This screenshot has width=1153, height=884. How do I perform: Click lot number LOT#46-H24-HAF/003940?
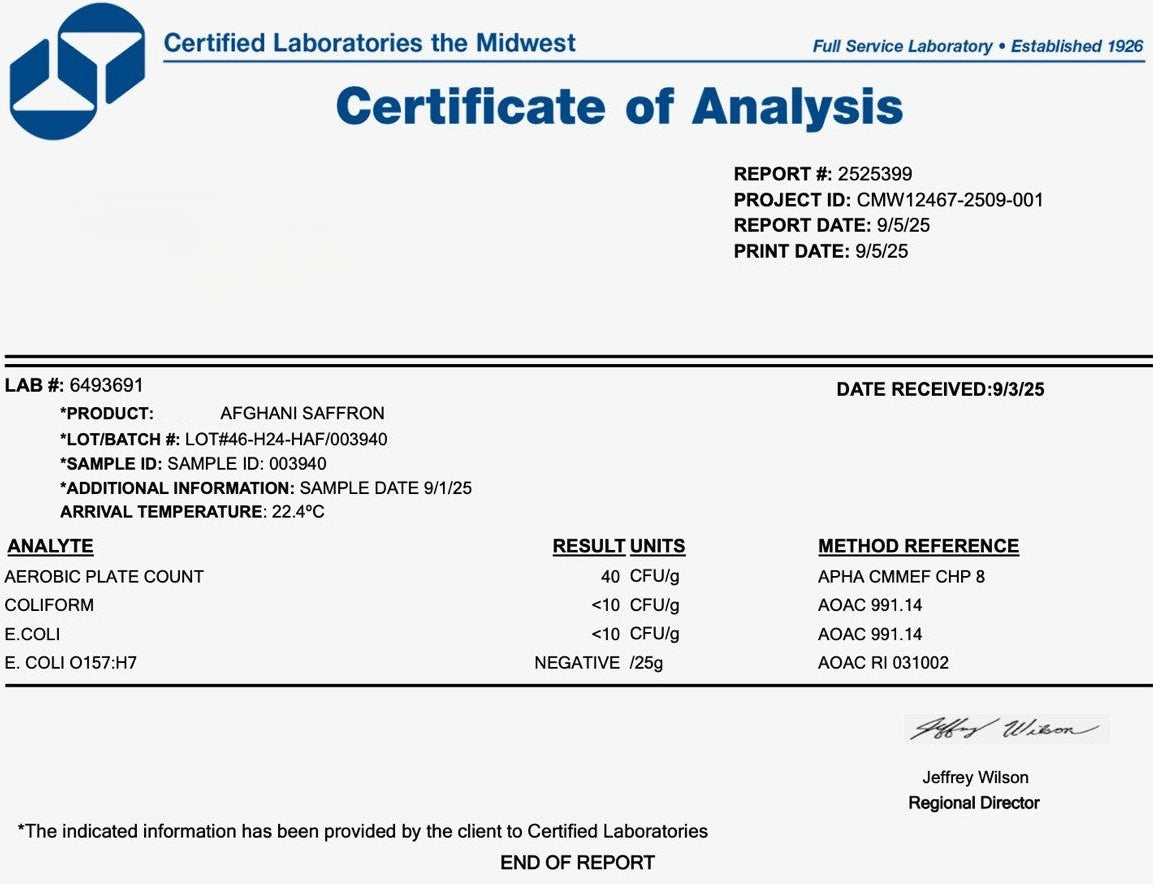click(286, 439)
